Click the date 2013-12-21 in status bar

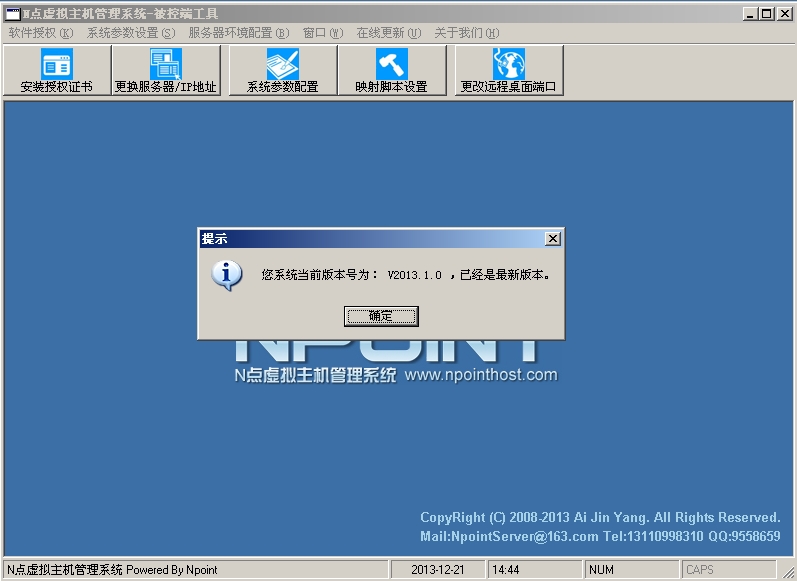438,570
